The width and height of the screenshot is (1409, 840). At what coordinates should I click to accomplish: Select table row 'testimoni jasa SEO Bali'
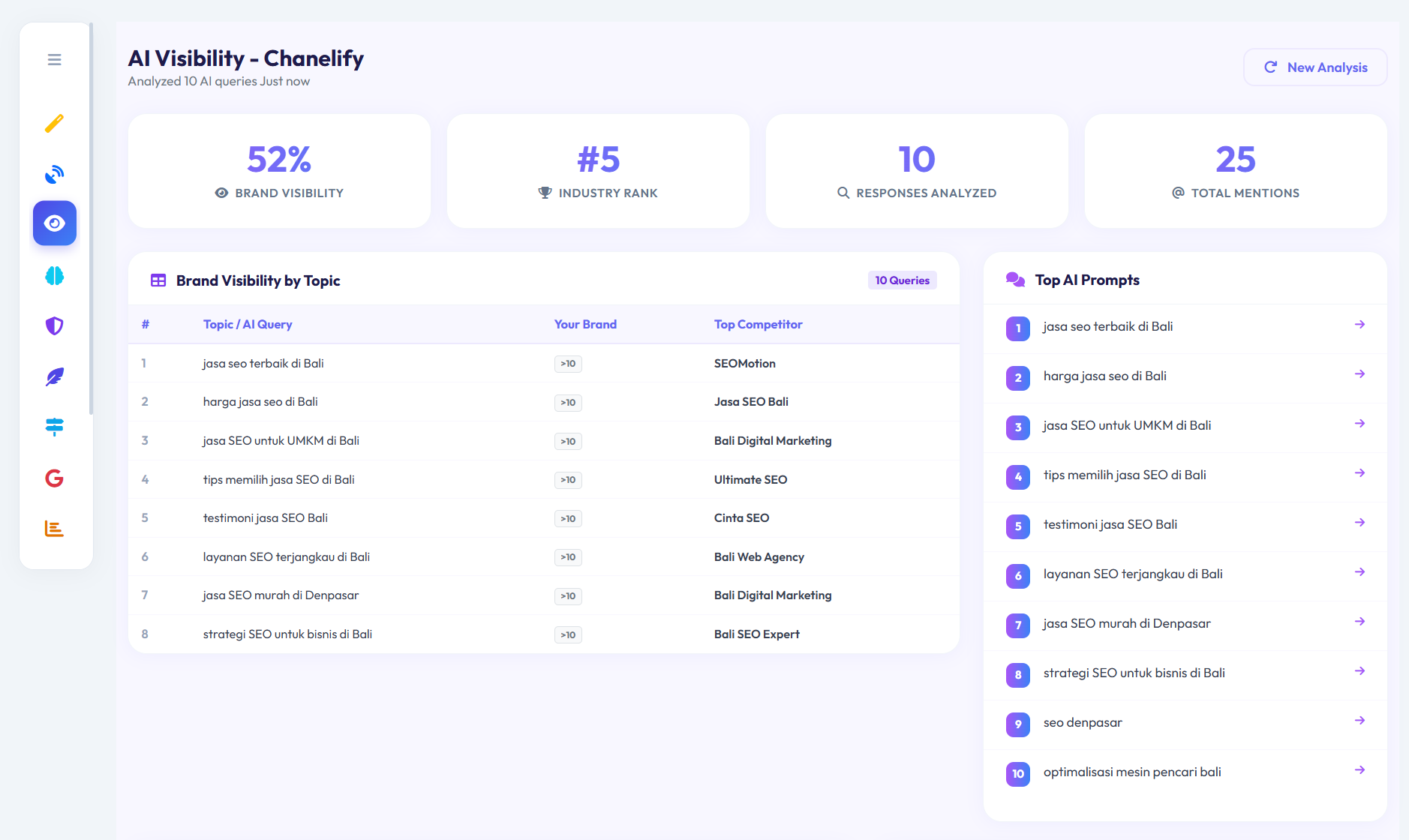coord(544,518)
